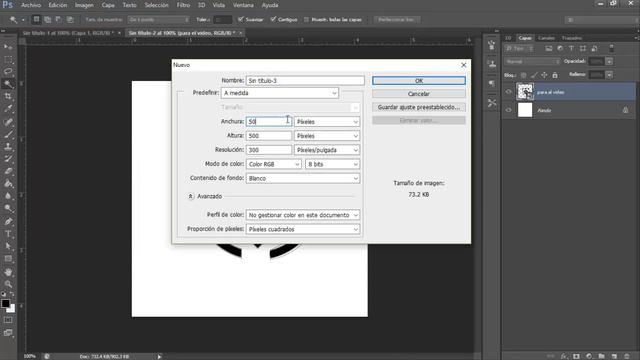Click the Nombre input field

[305, 81]
